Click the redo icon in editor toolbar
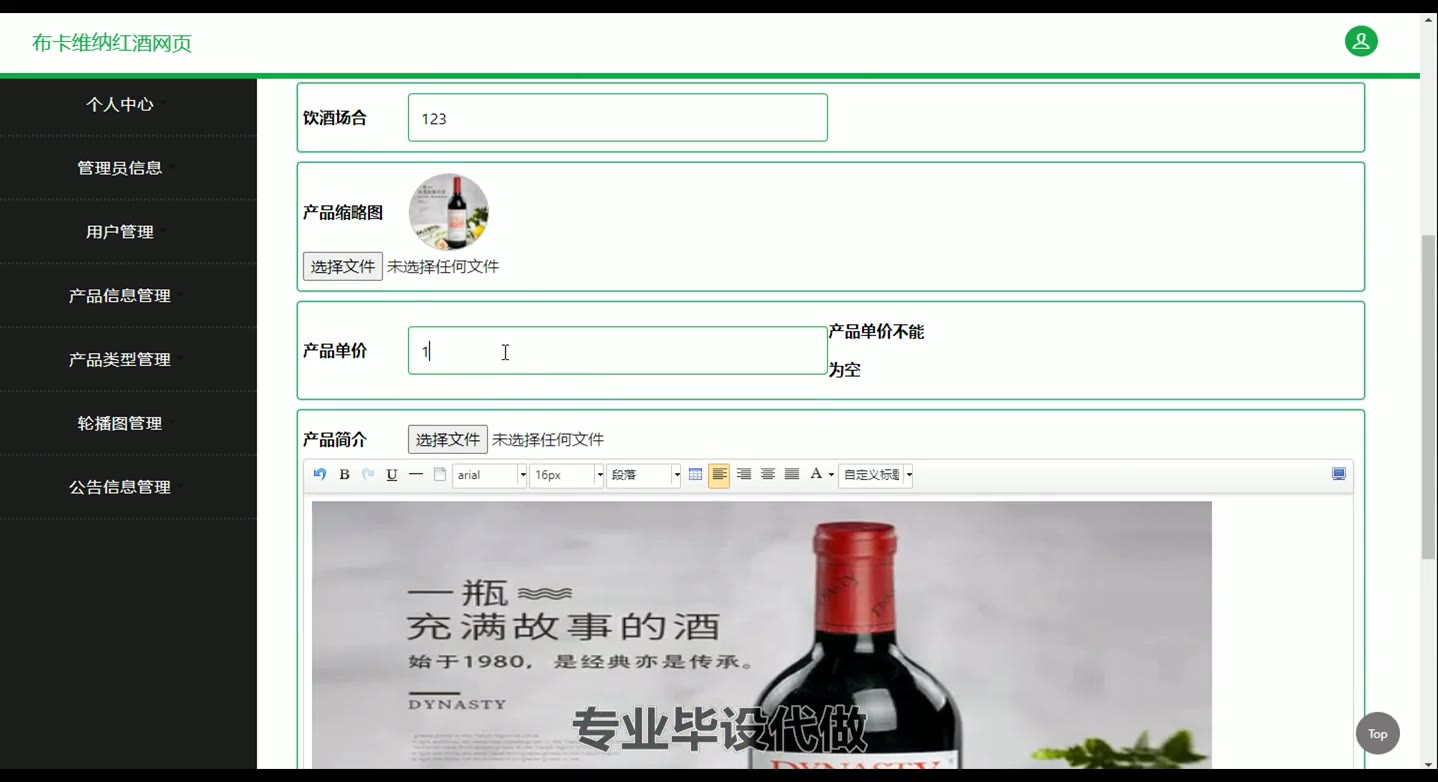Viewport: 1438px width, 782px height. [368, 475]
